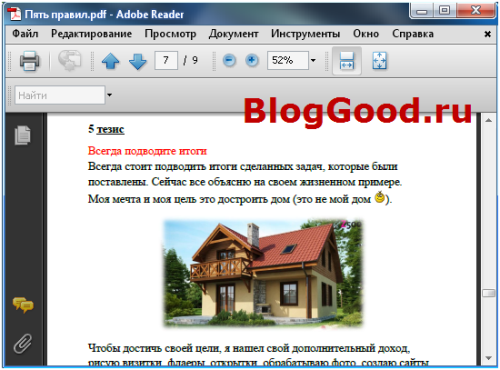Click the vertical scrollbar down arrow

point(489,358)
